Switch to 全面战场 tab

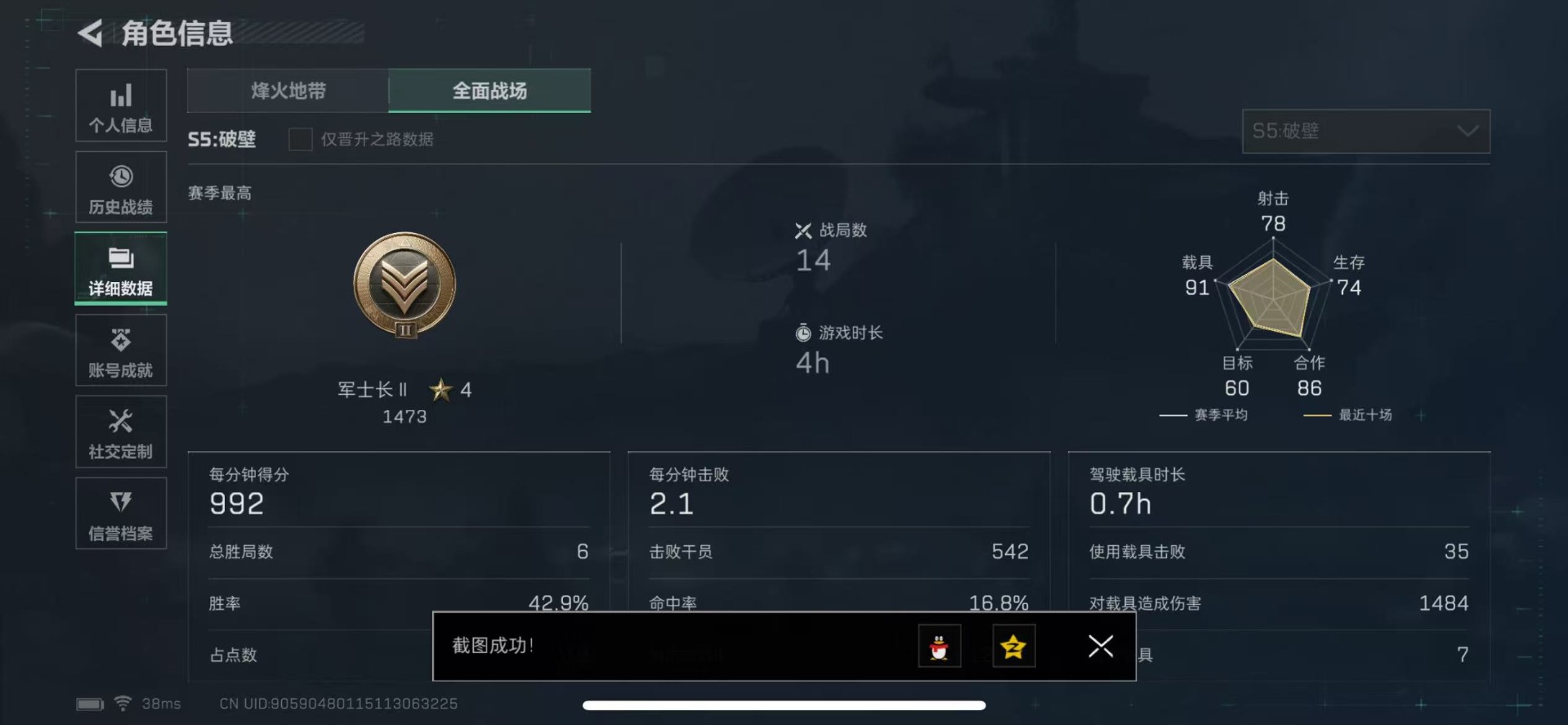[489, 91]
